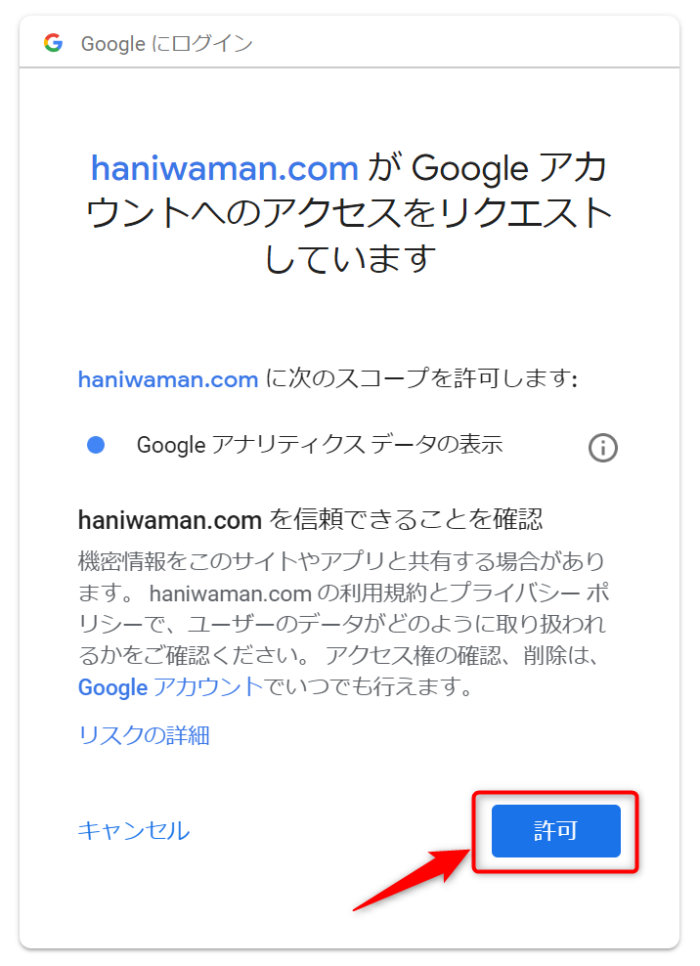This screenshot has height=966, width=700.
Task: Open info icon for Analytics data scope
Action: point(603,447)
